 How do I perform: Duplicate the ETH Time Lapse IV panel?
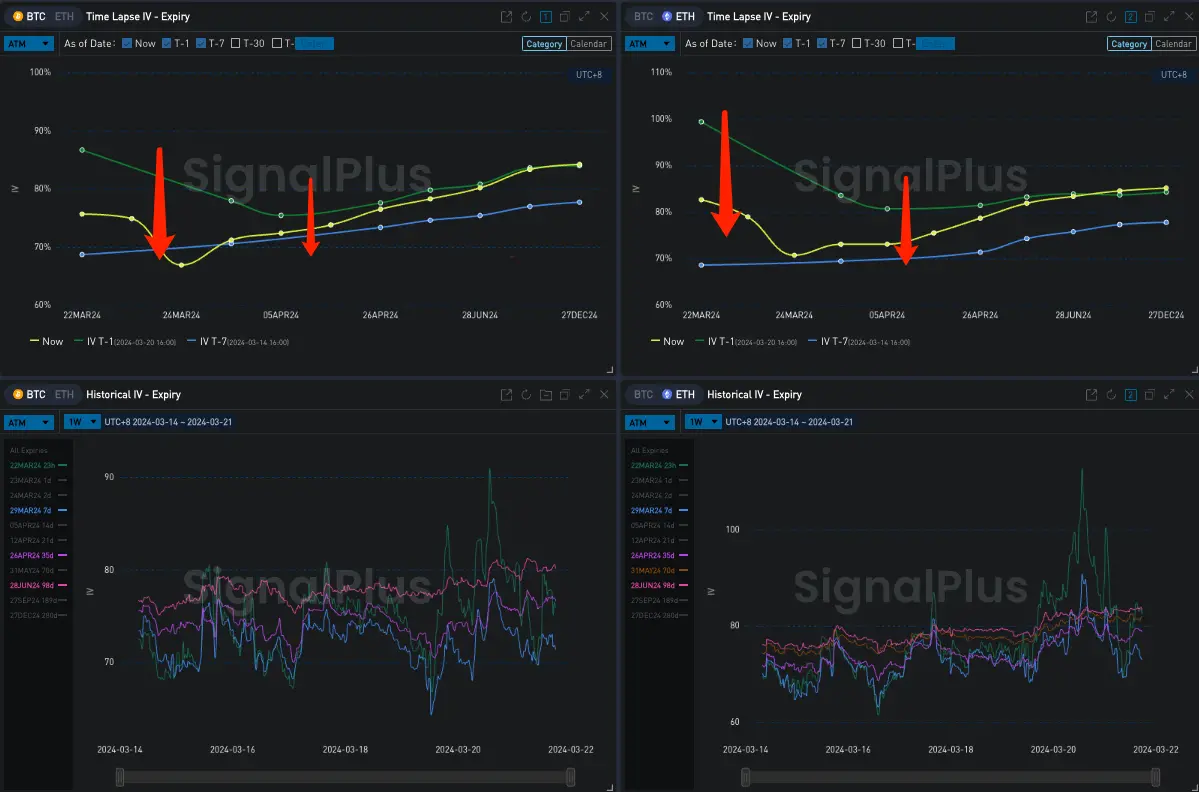(1148, 17)
